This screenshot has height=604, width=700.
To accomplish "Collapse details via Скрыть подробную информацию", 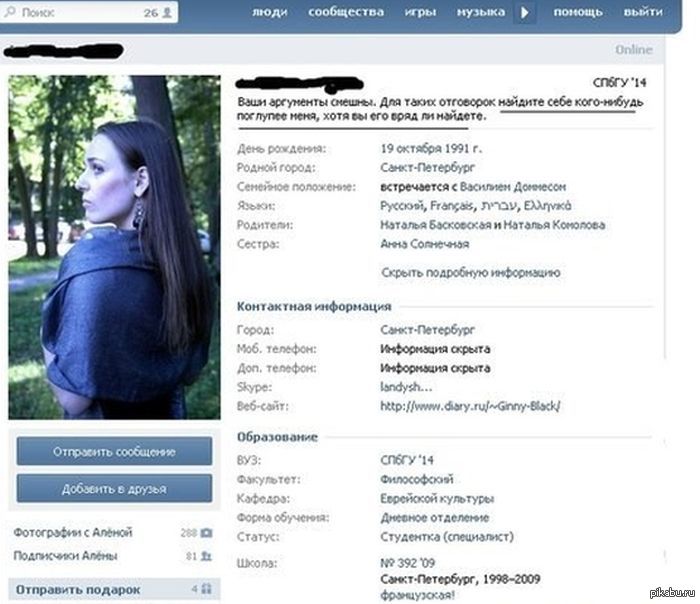I will coord(471,272).
